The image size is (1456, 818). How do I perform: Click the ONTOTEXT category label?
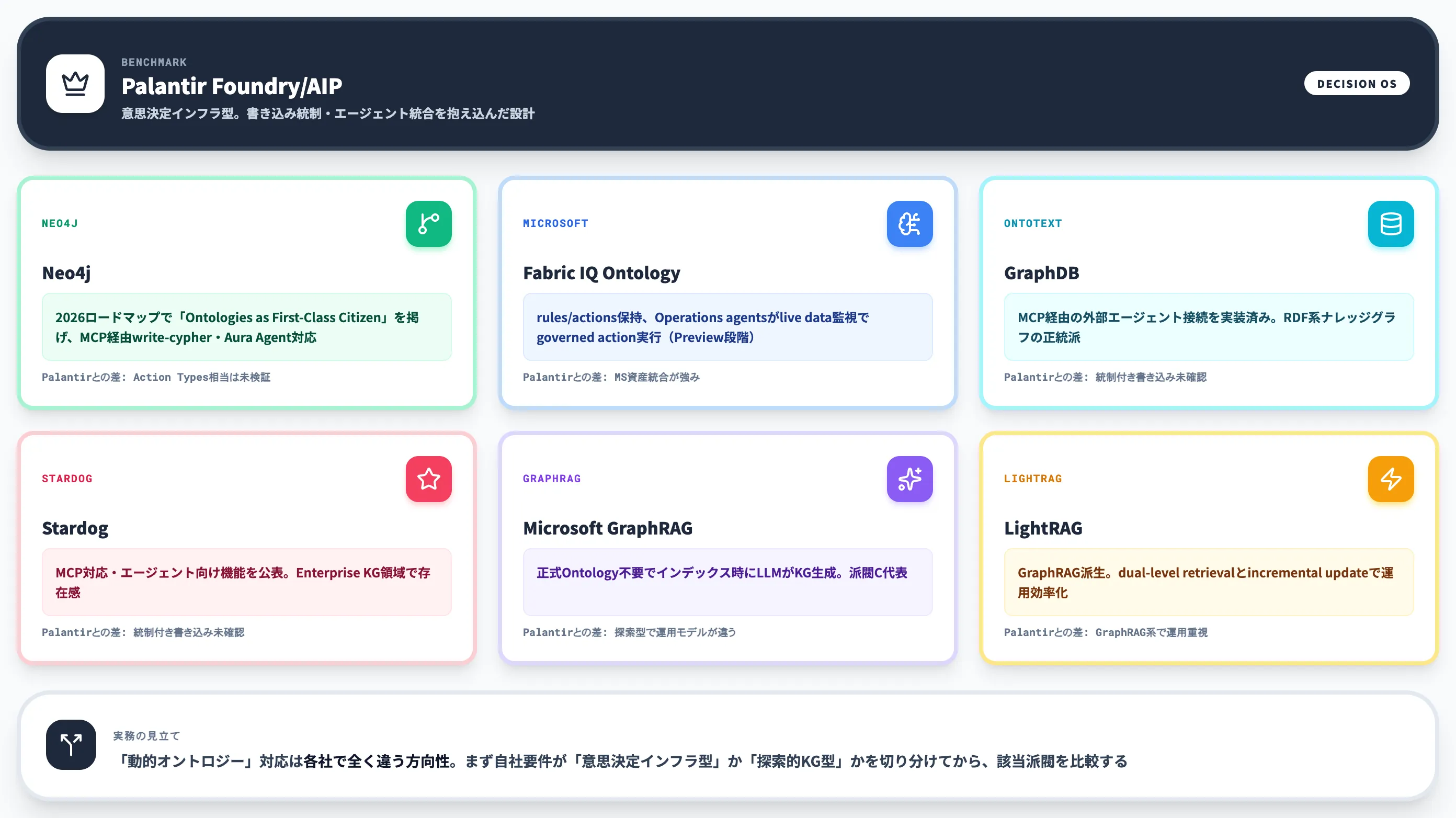[x=1033, y=223]
